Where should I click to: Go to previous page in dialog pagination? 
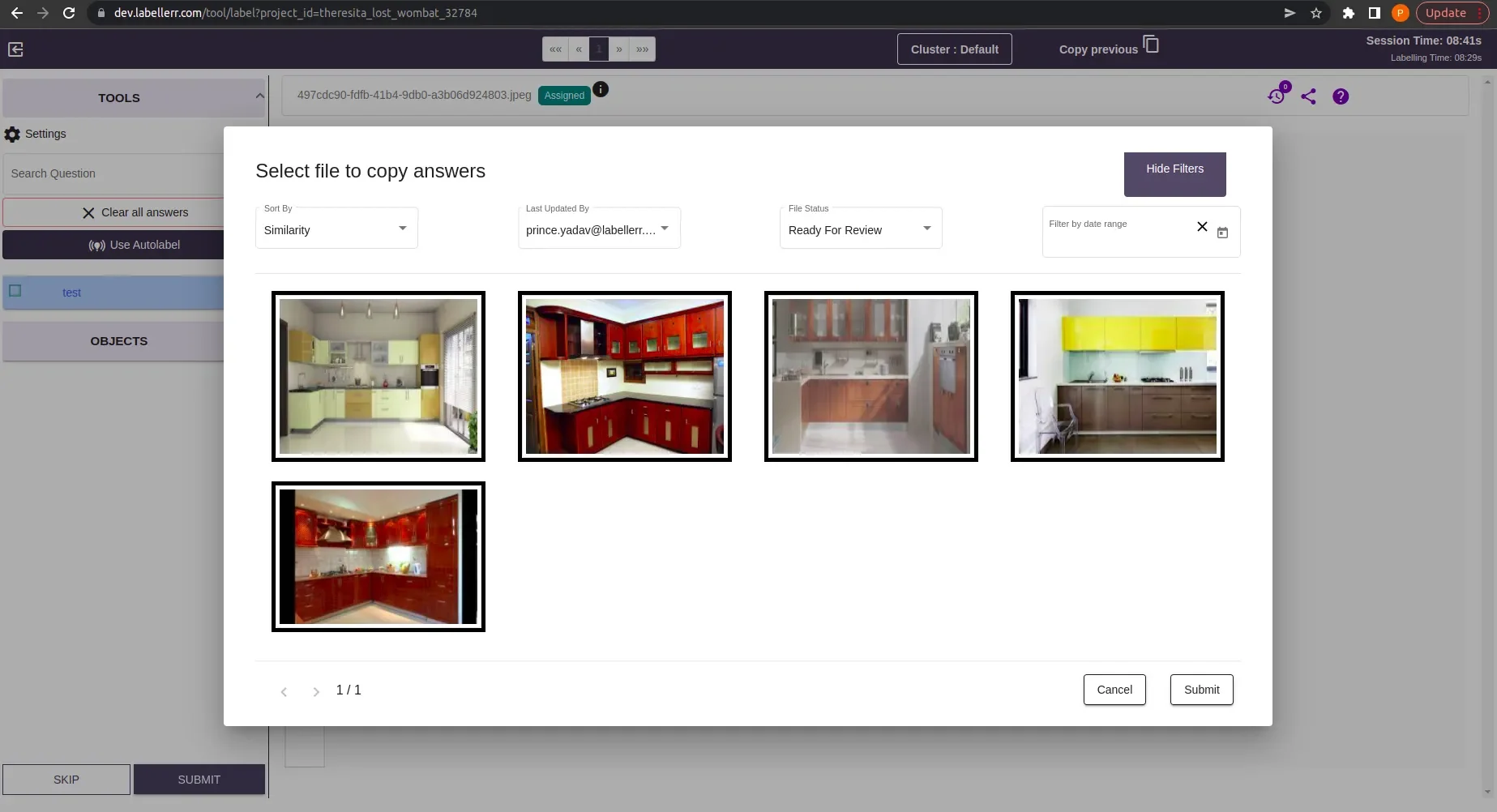click(x=284, y=691)
